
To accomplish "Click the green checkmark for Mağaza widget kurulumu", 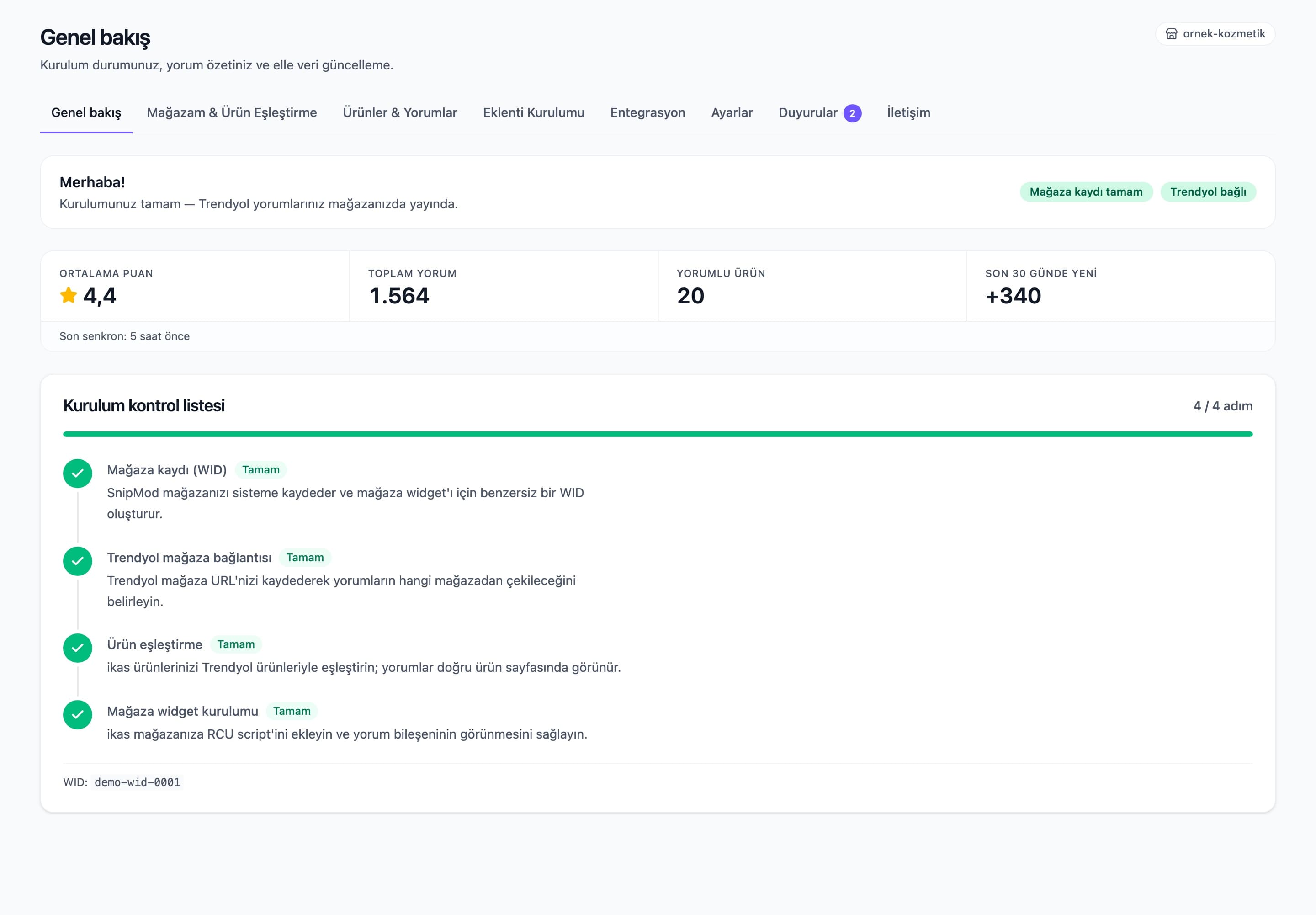I will (x=77, y=714).
